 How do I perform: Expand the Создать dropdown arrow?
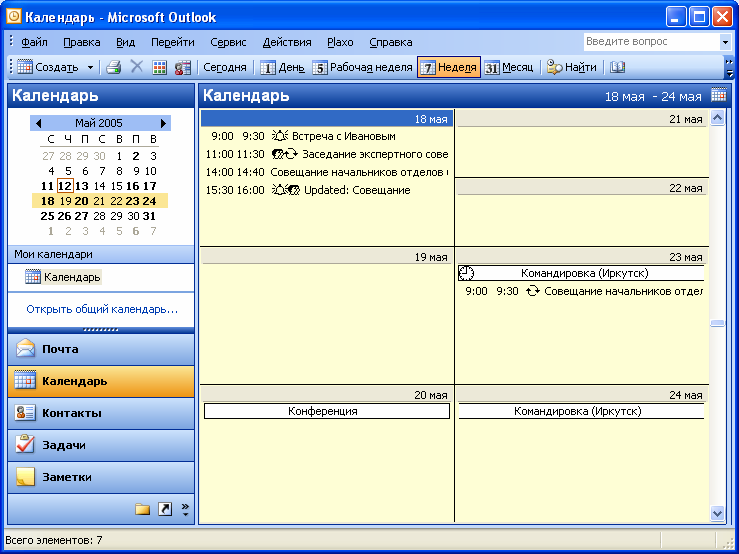click(90, 67)
